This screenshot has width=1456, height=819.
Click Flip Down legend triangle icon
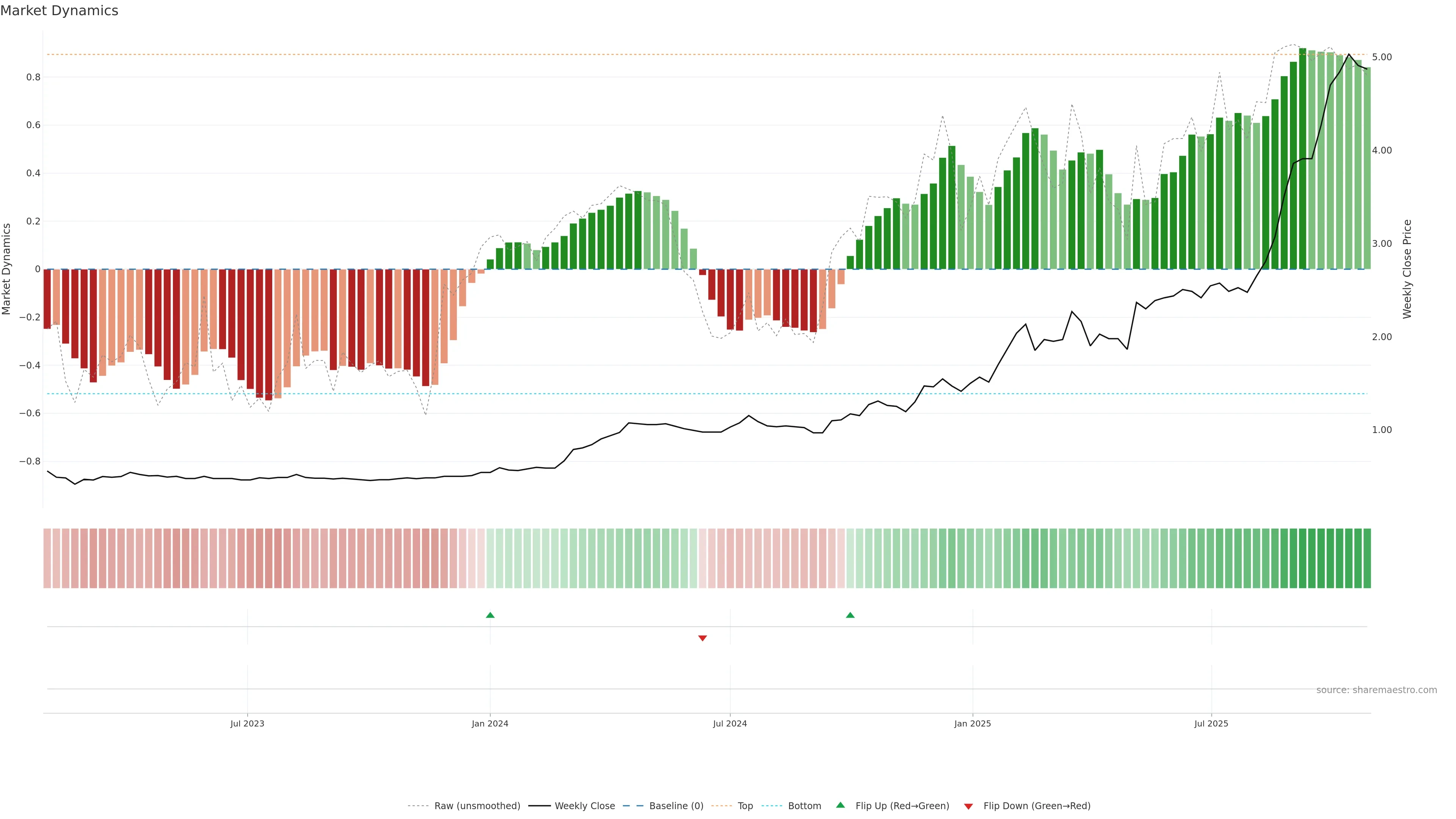tap(968, 806)
